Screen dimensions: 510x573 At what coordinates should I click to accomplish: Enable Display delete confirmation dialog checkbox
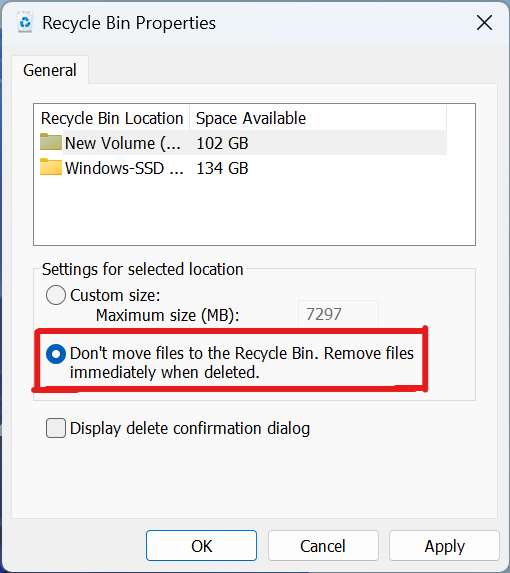pos(56,428)
